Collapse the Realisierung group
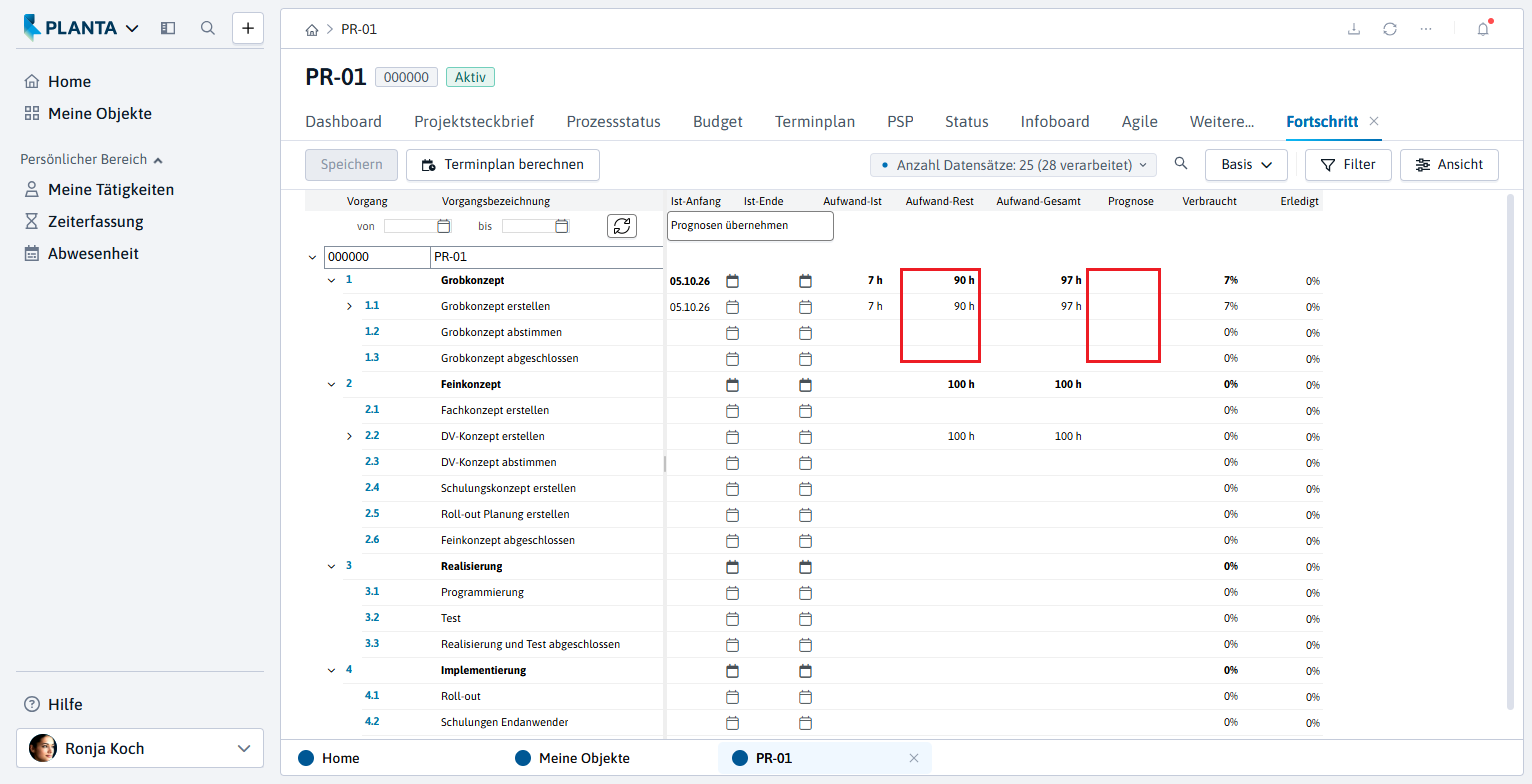 click(331, 566)
